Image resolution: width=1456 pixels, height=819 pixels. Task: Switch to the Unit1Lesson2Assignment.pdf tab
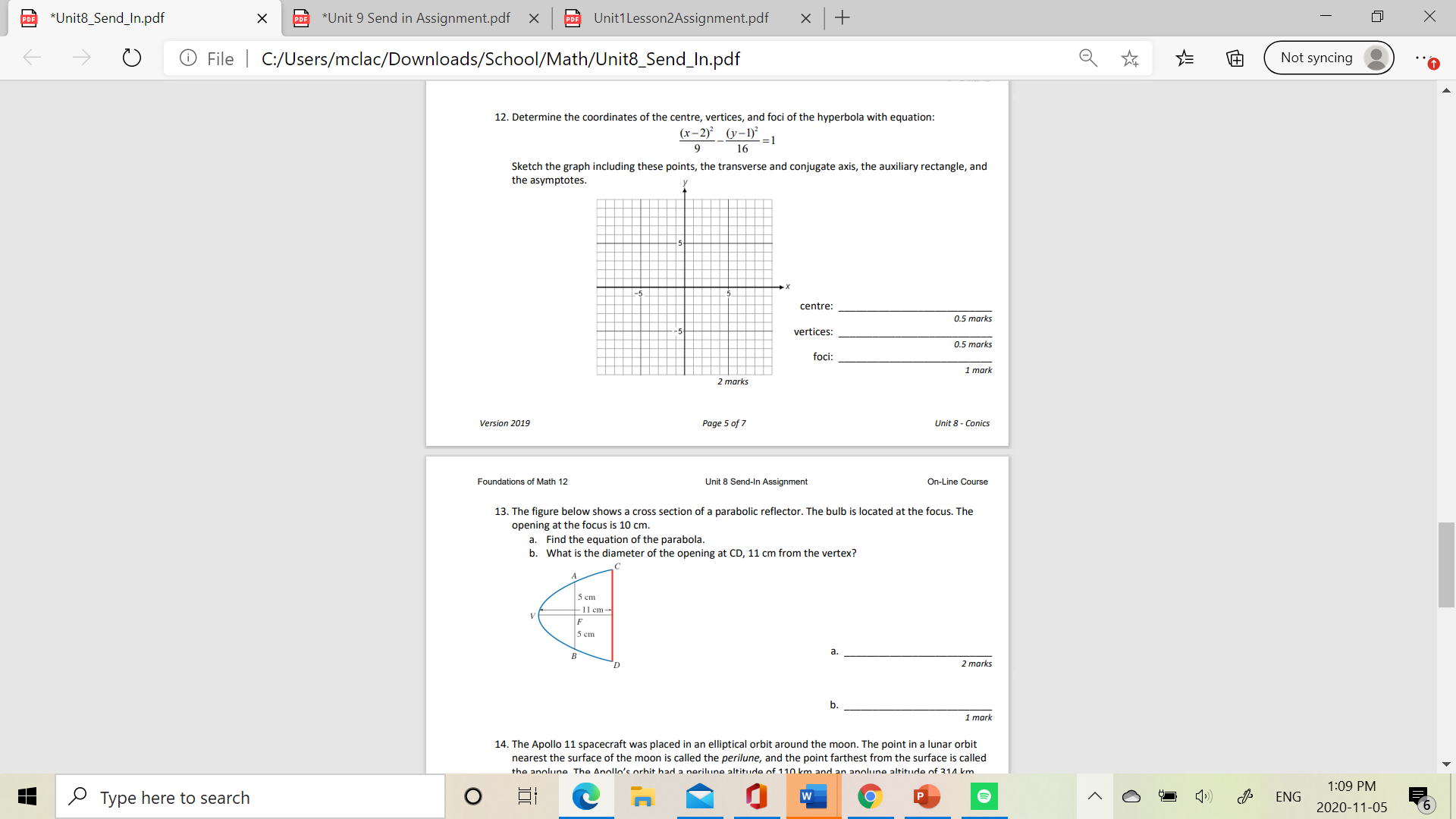(x=681, y=18)
